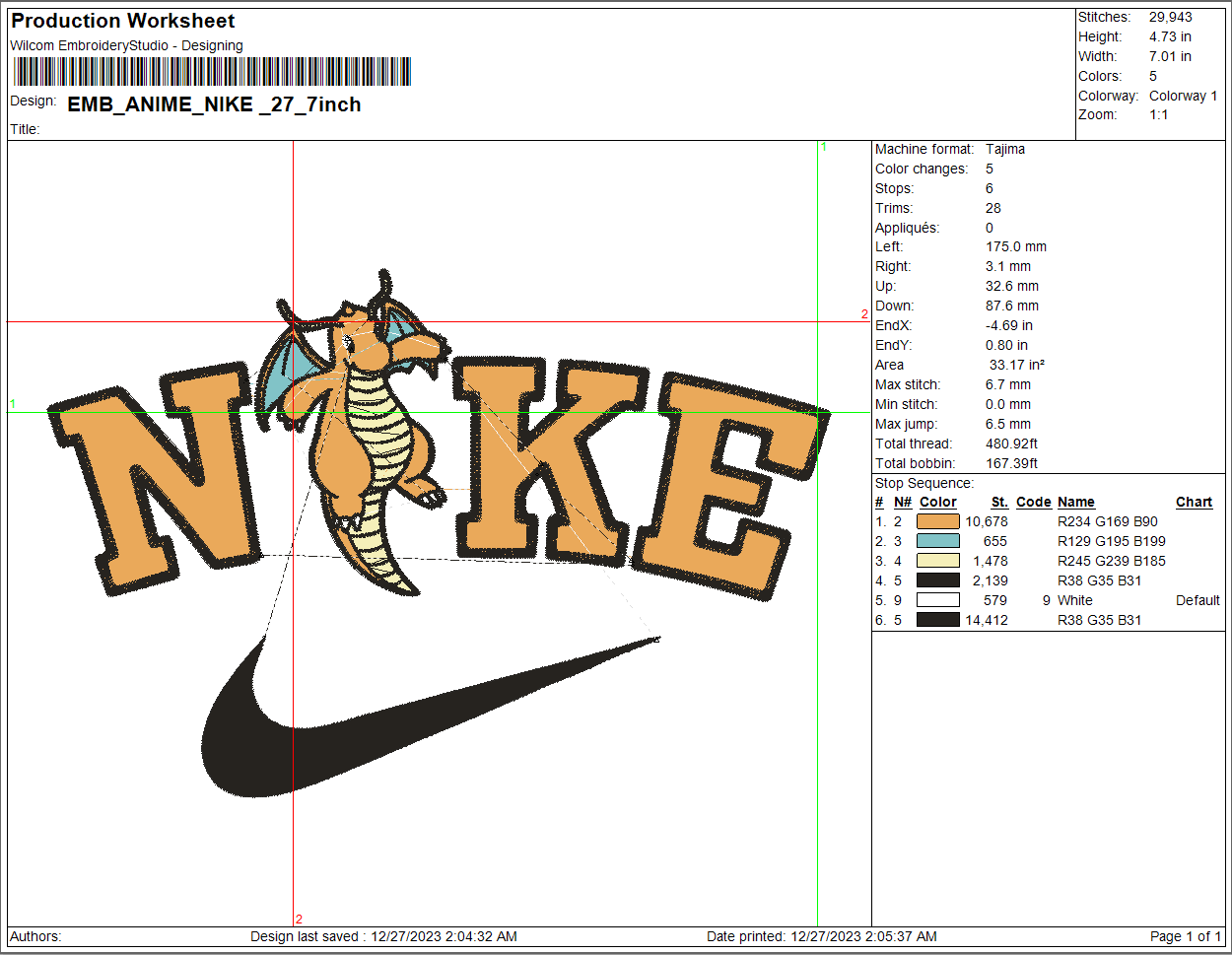Click the White color swatch in stop 5
This screenshot has width=1232, height=955.
tap(937, 600)
